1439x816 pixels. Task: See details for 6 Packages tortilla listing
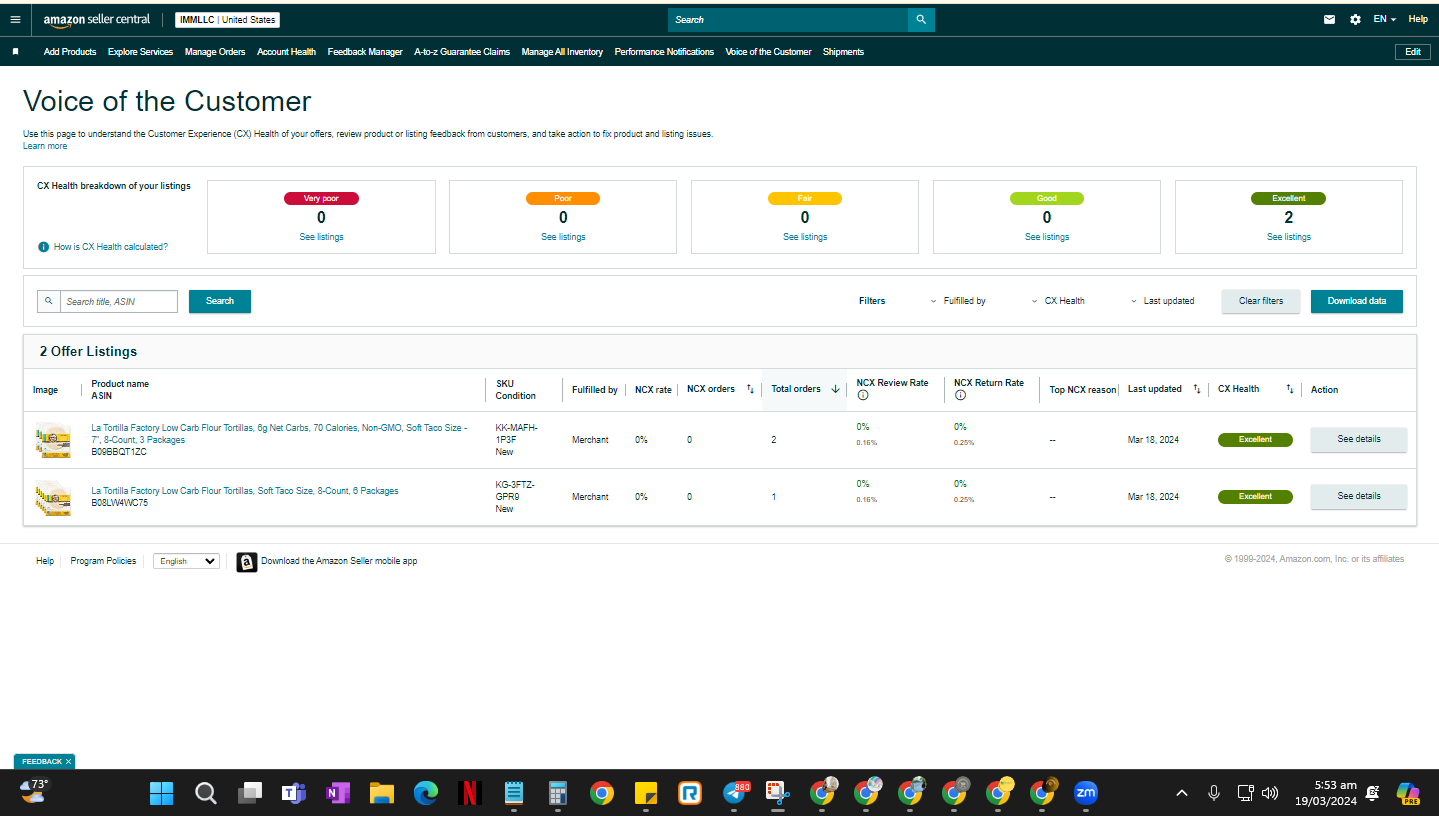coord(1359,496)
